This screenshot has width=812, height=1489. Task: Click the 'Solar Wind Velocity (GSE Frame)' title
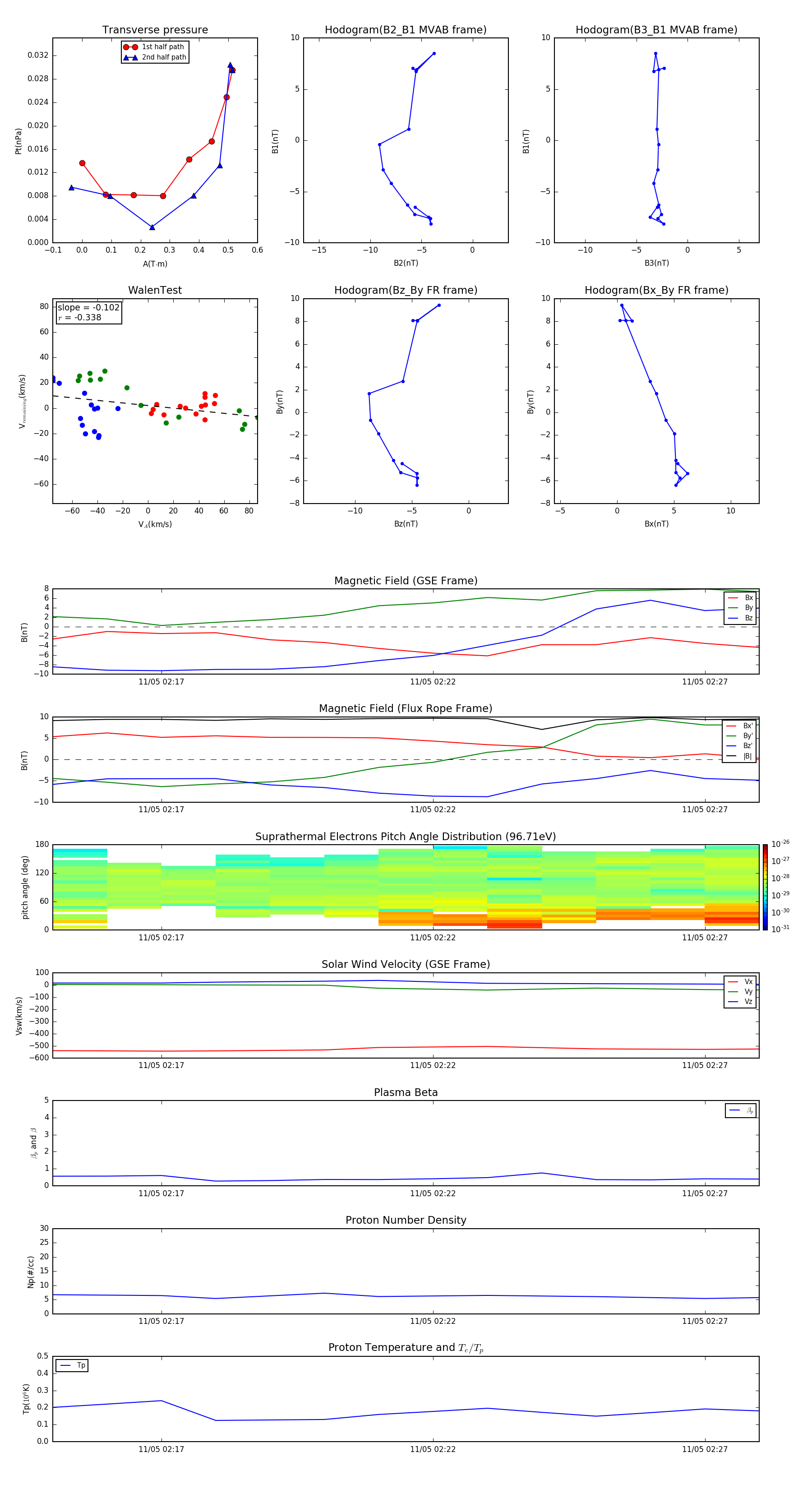pos(406,964)
